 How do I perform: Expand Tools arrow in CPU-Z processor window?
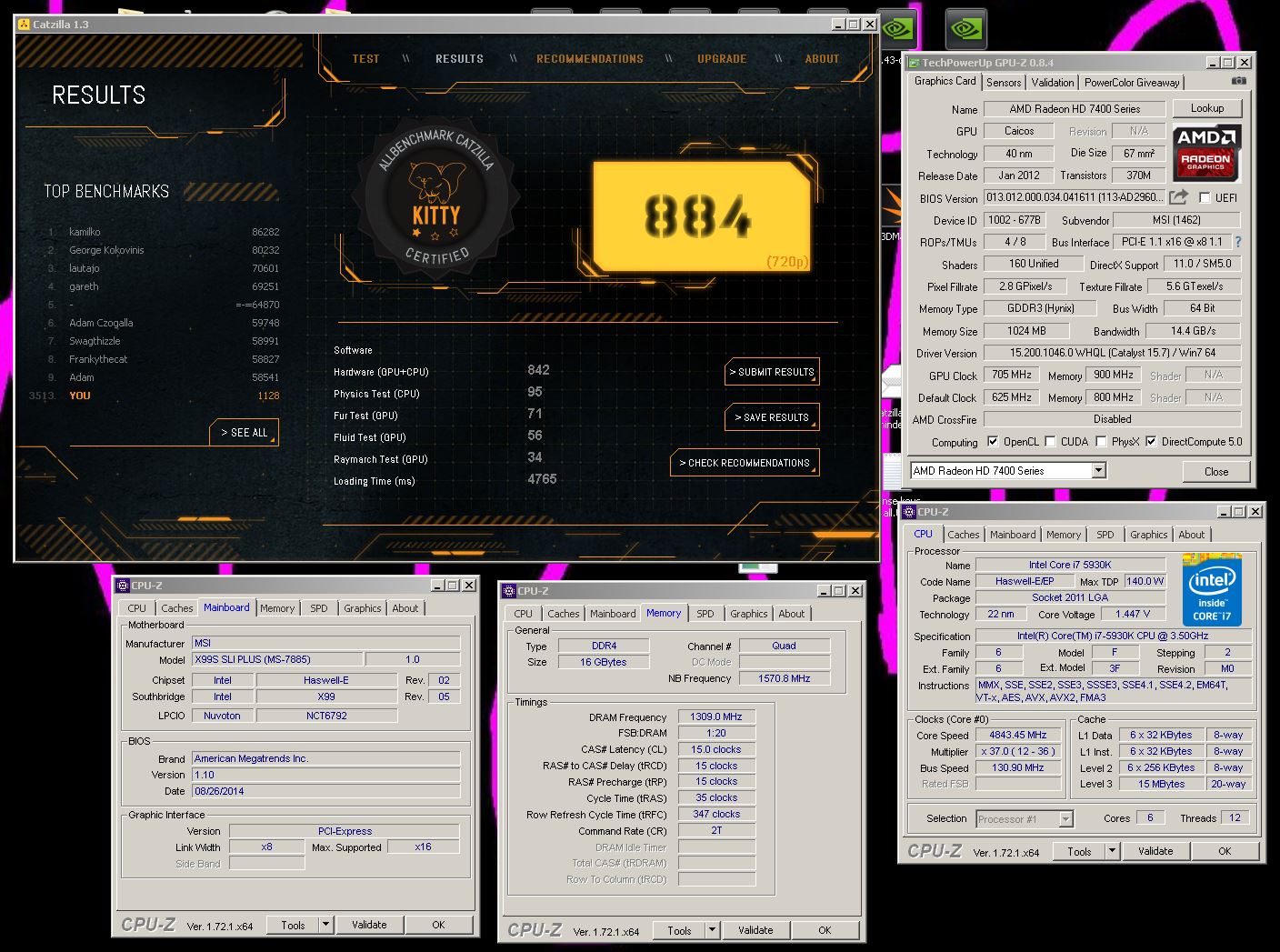pyautogui.click(x=1112, y=851)
